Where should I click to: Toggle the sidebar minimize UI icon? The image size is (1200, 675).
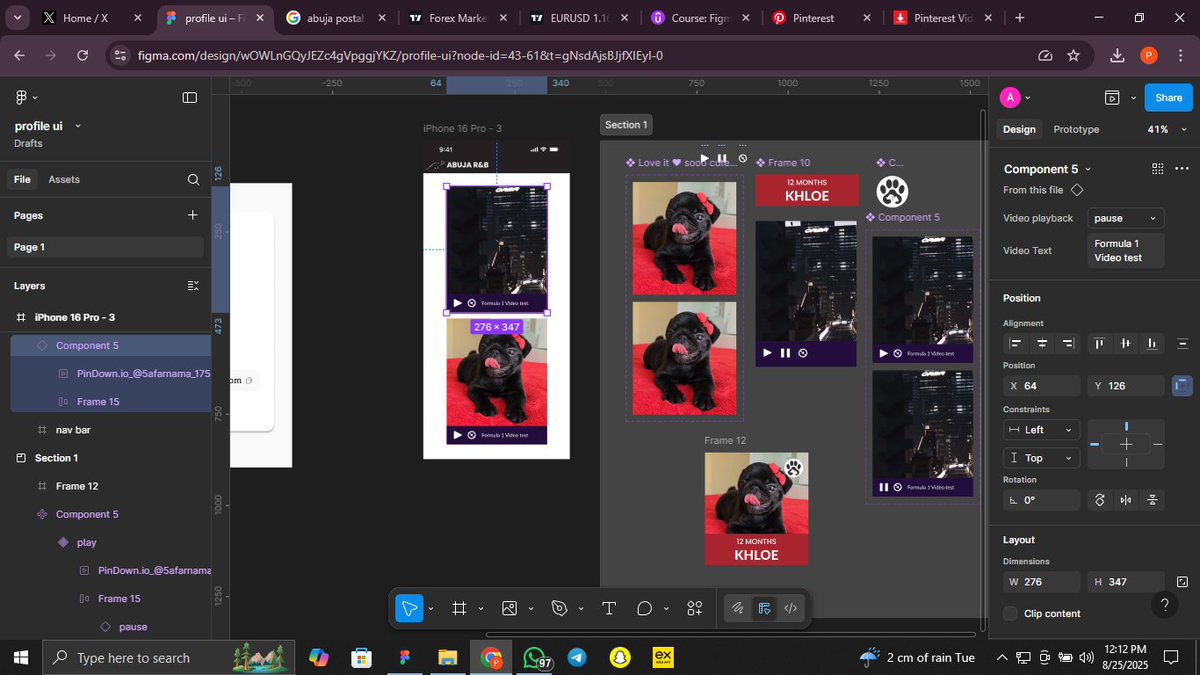point(190,97)
